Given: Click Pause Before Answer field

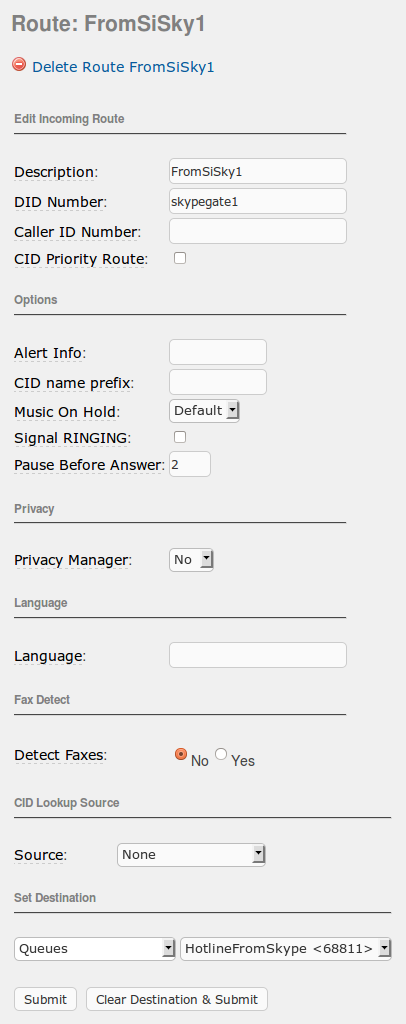Looking at the screenshot, I should pyautogui.click(x=190, y=464).
